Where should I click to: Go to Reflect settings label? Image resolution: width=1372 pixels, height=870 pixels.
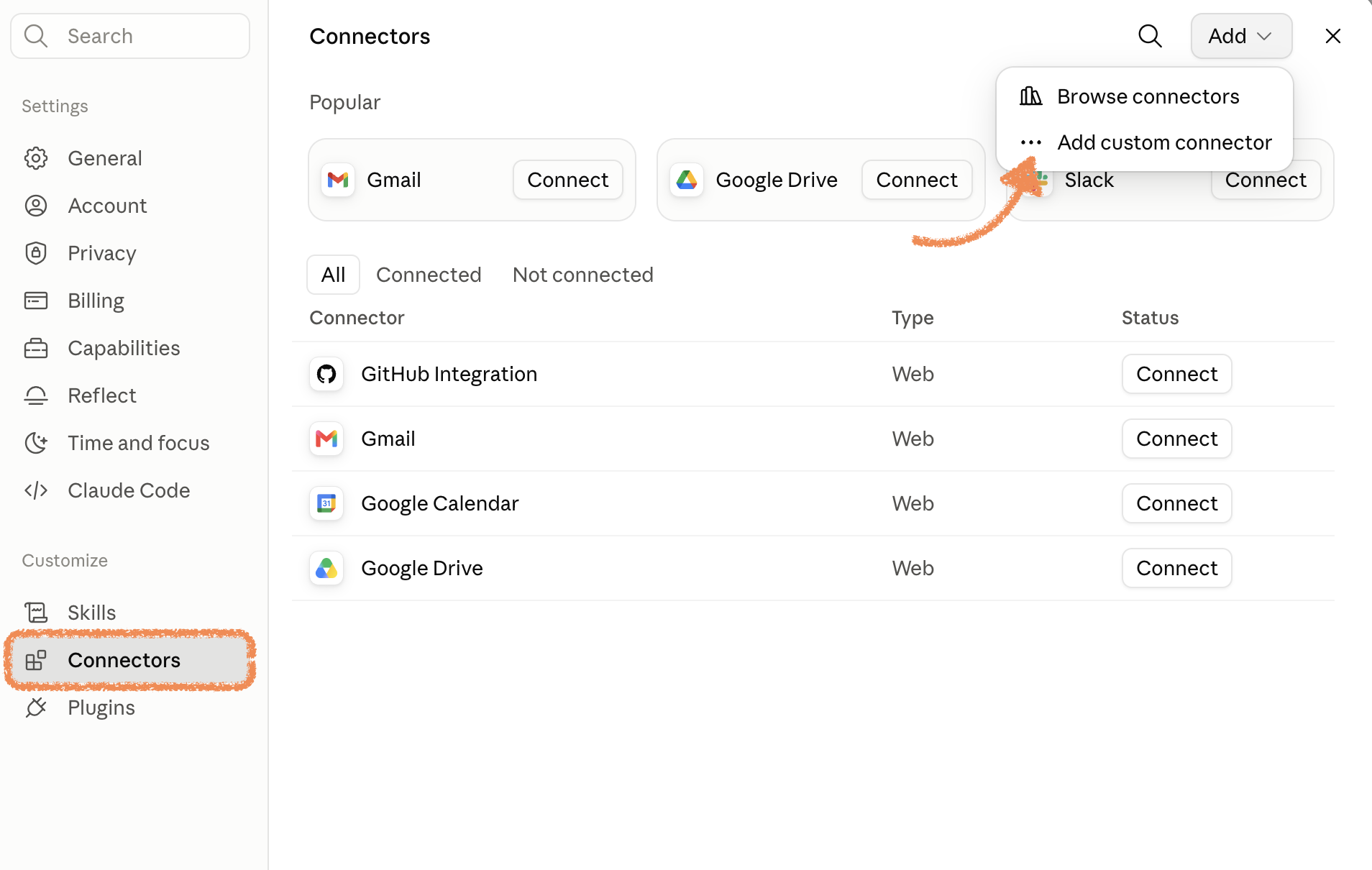point(102,395)
